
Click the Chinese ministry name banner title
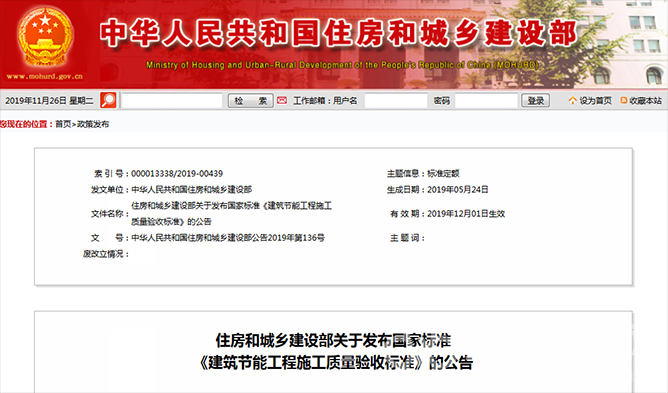[339, 33]
